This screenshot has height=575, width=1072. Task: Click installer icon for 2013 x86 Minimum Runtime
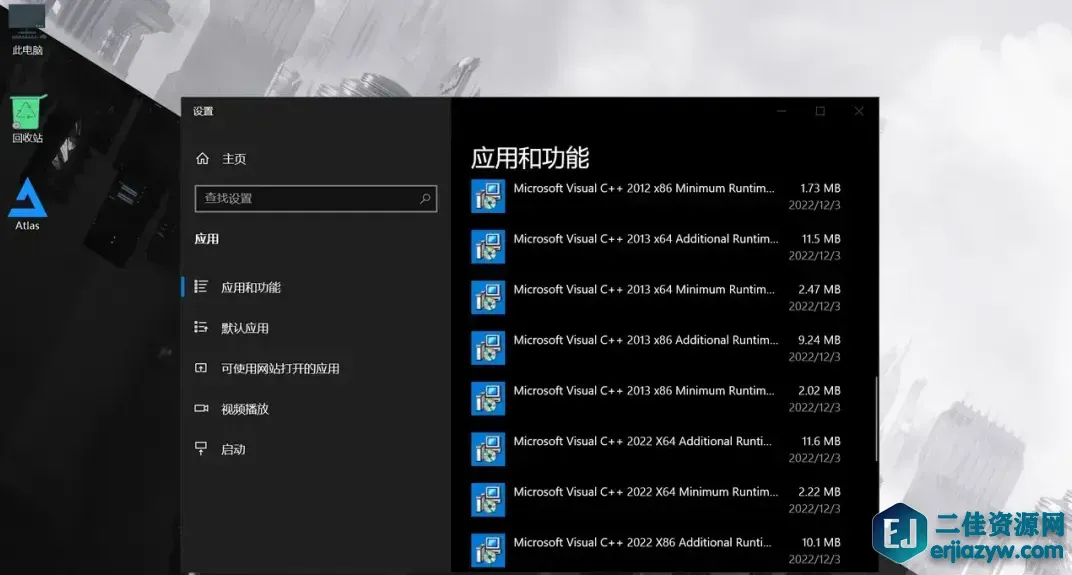tap(488, 399)
